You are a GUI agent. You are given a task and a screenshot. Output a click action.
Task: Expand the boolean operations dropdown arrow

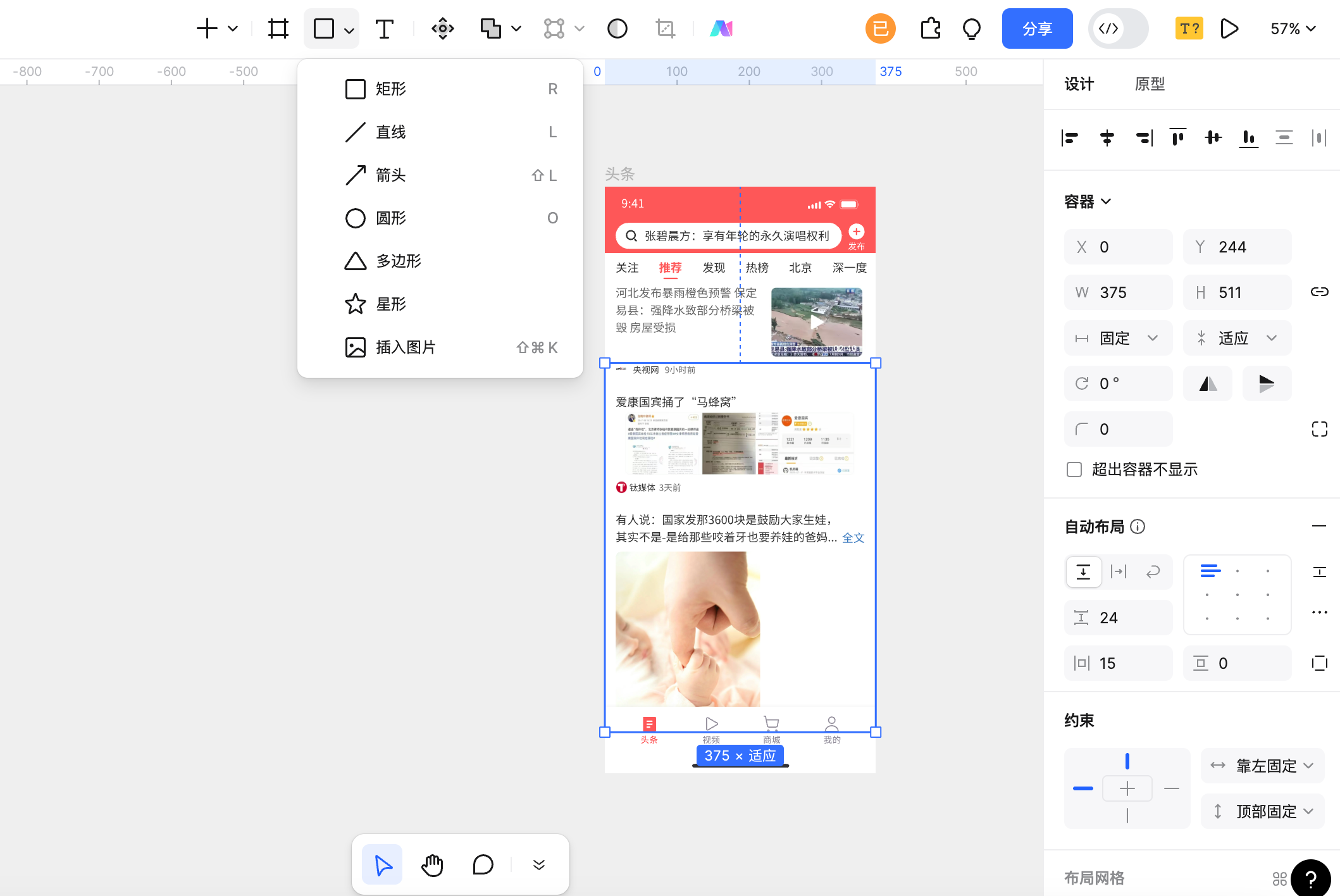[x=516, y=28]
